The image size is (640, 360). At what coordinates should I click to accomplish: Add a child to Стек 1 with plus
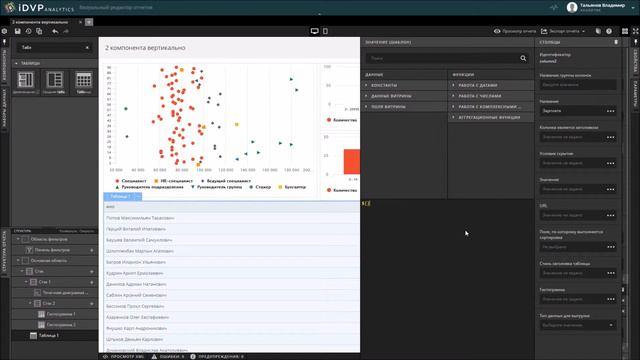92,282
